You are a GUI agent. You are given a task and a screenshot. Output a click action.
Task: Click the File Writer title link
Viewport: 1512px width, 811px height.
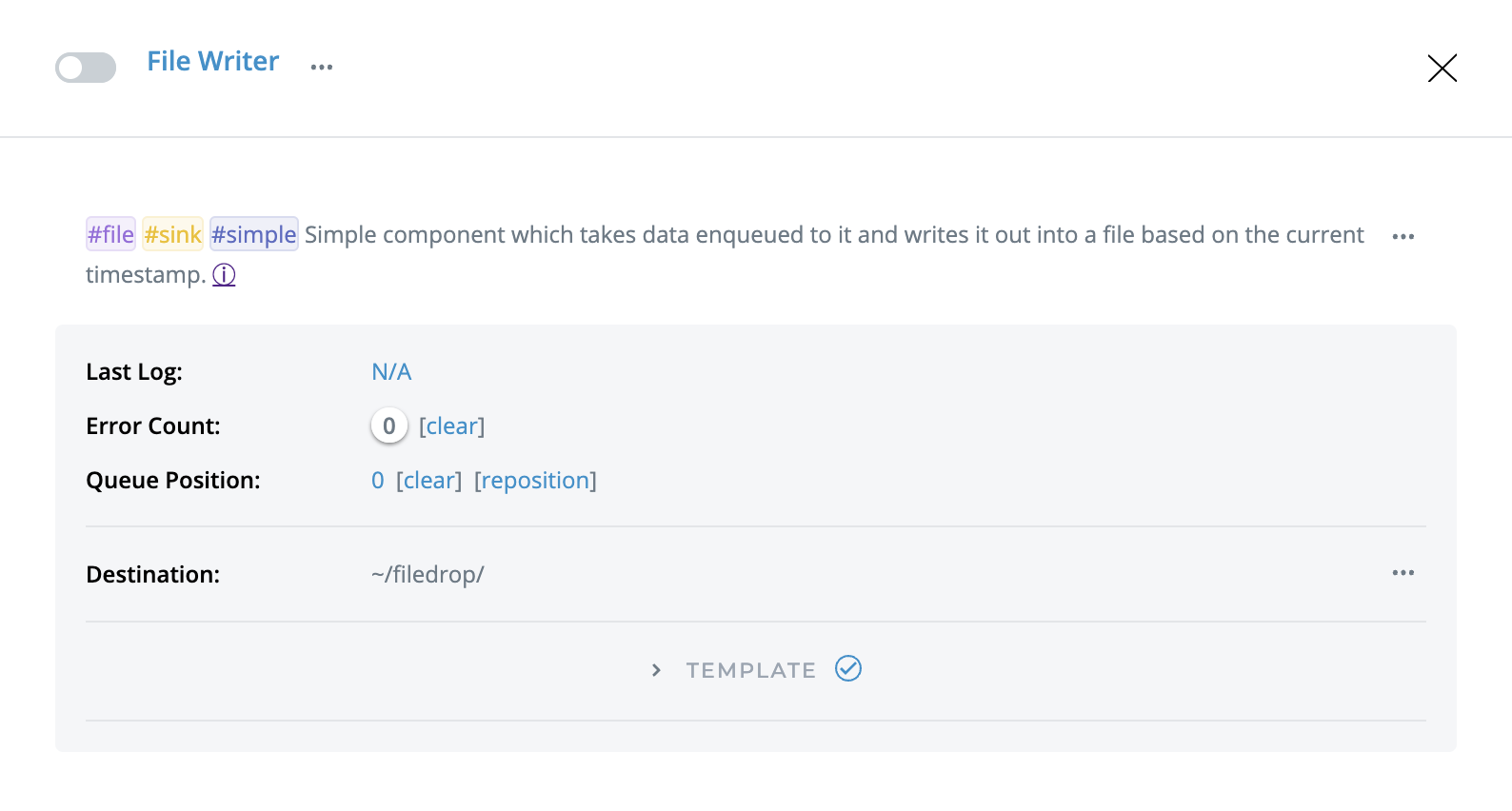point(212,62)
